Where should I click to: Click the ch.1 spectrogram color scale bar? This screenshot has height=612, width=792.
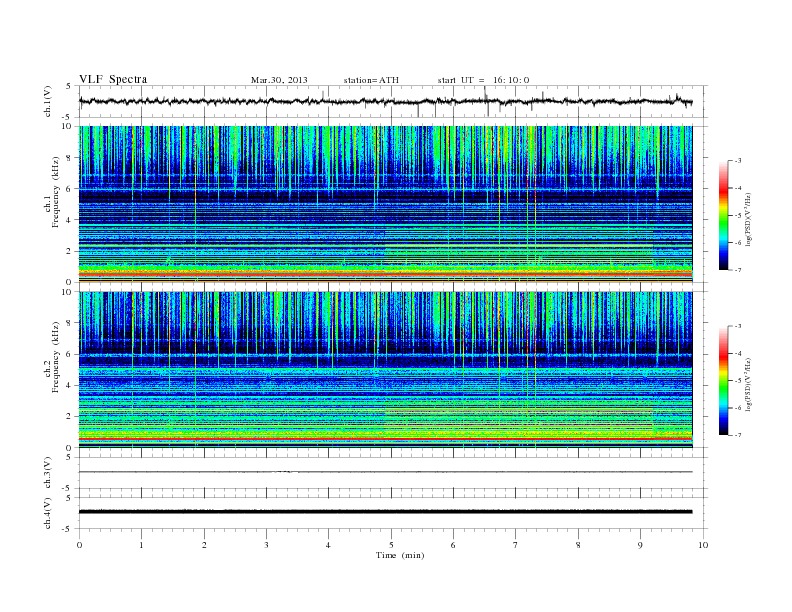[723, 215]
